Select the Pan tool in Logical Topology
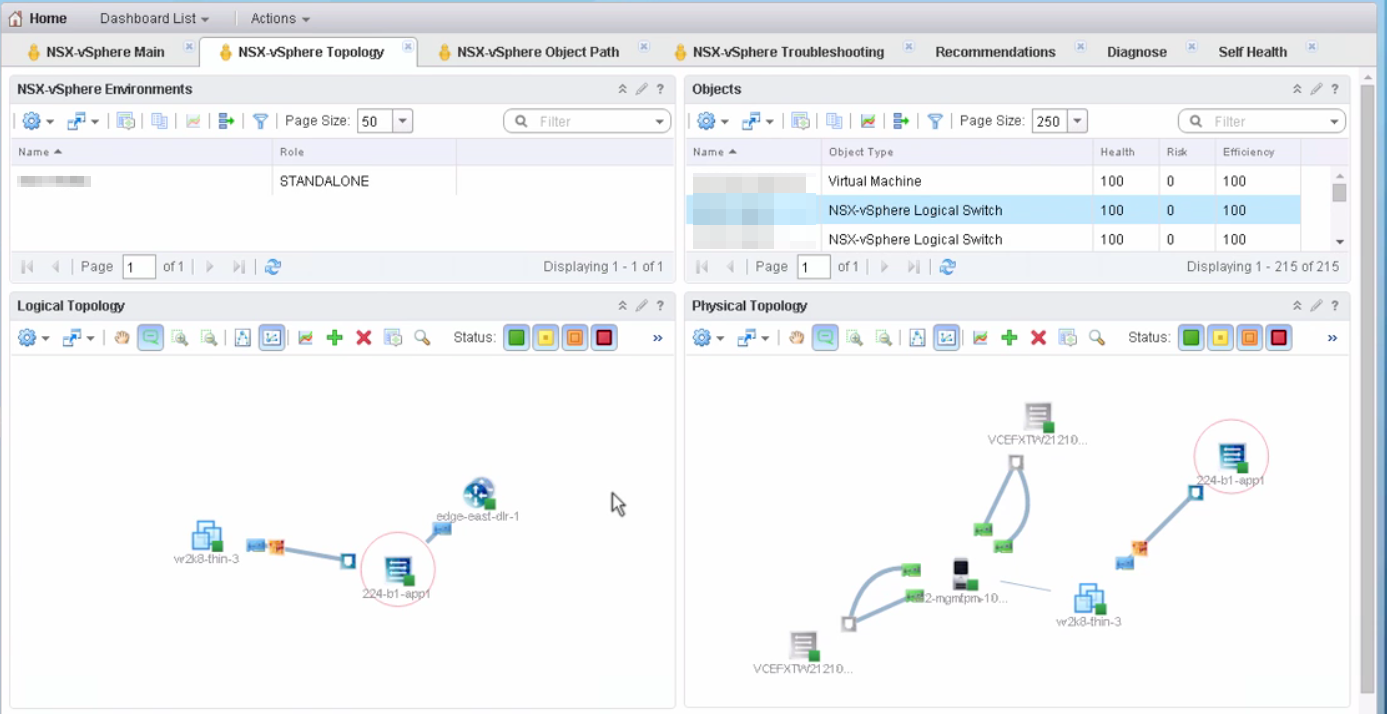 click(x=120, y=337)
